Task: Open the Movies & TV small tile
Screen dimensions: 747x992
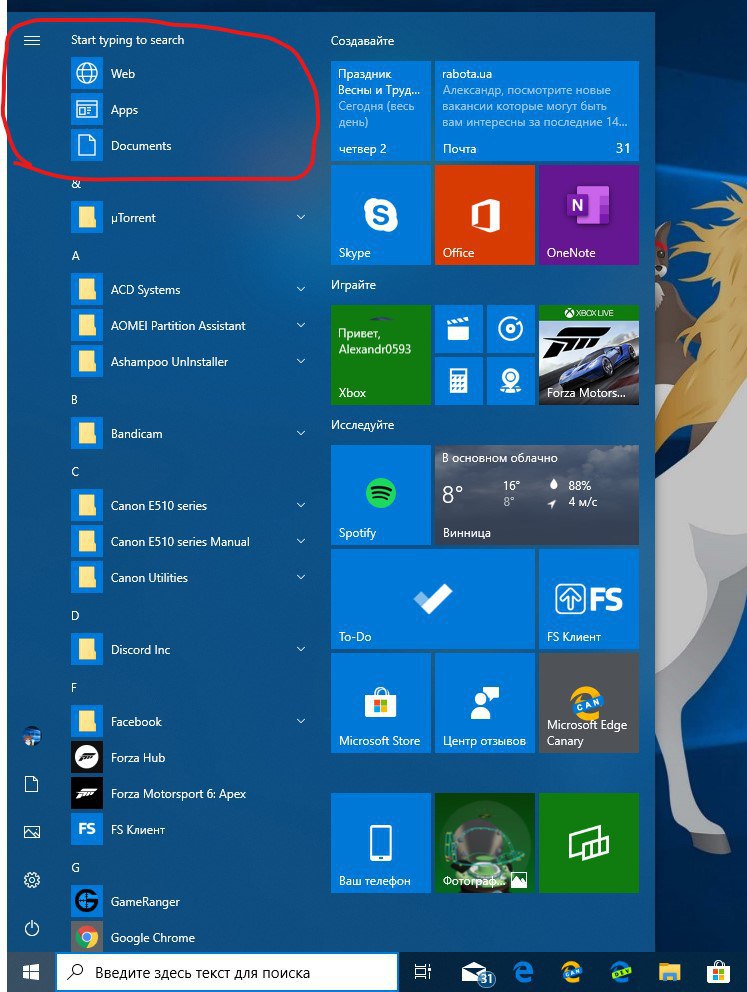Action: point(459,329)
